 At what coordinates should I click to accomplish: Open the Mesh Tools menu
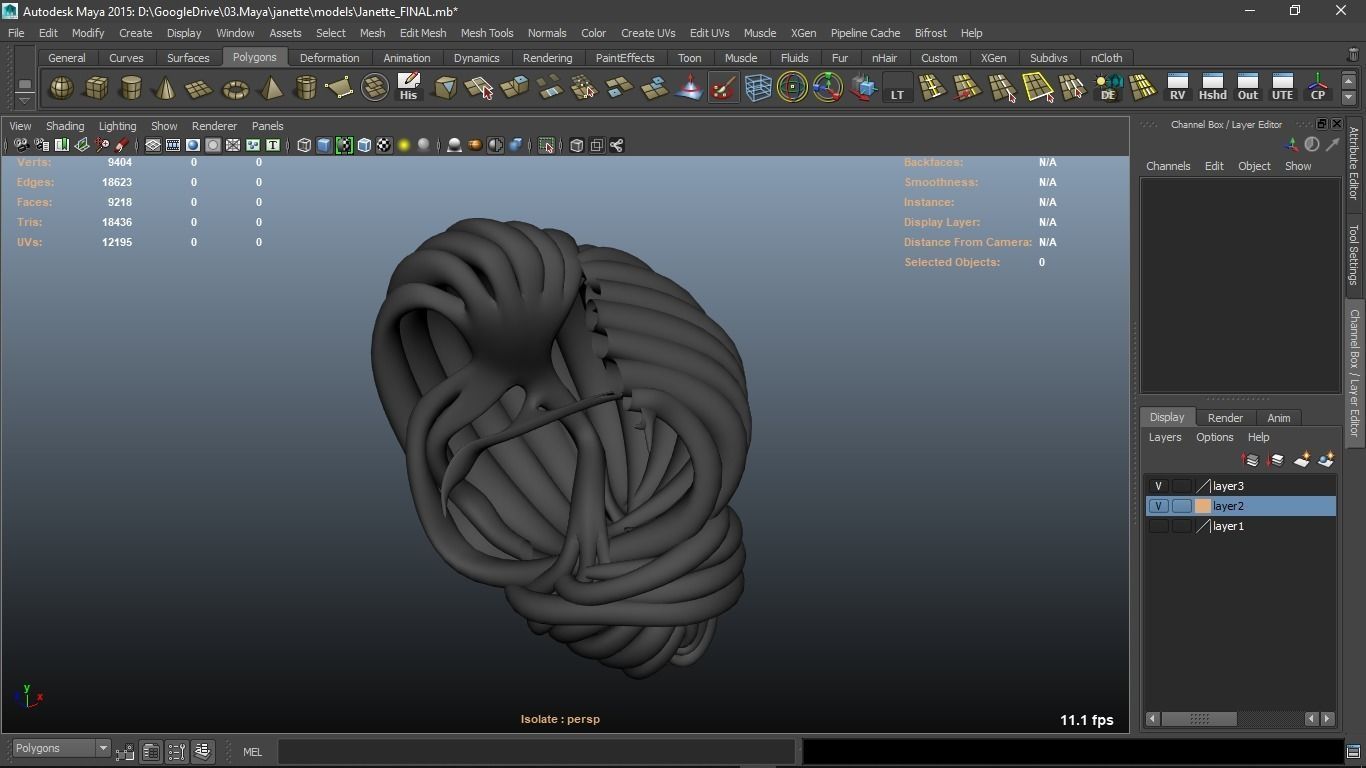(x=487, y=33)
